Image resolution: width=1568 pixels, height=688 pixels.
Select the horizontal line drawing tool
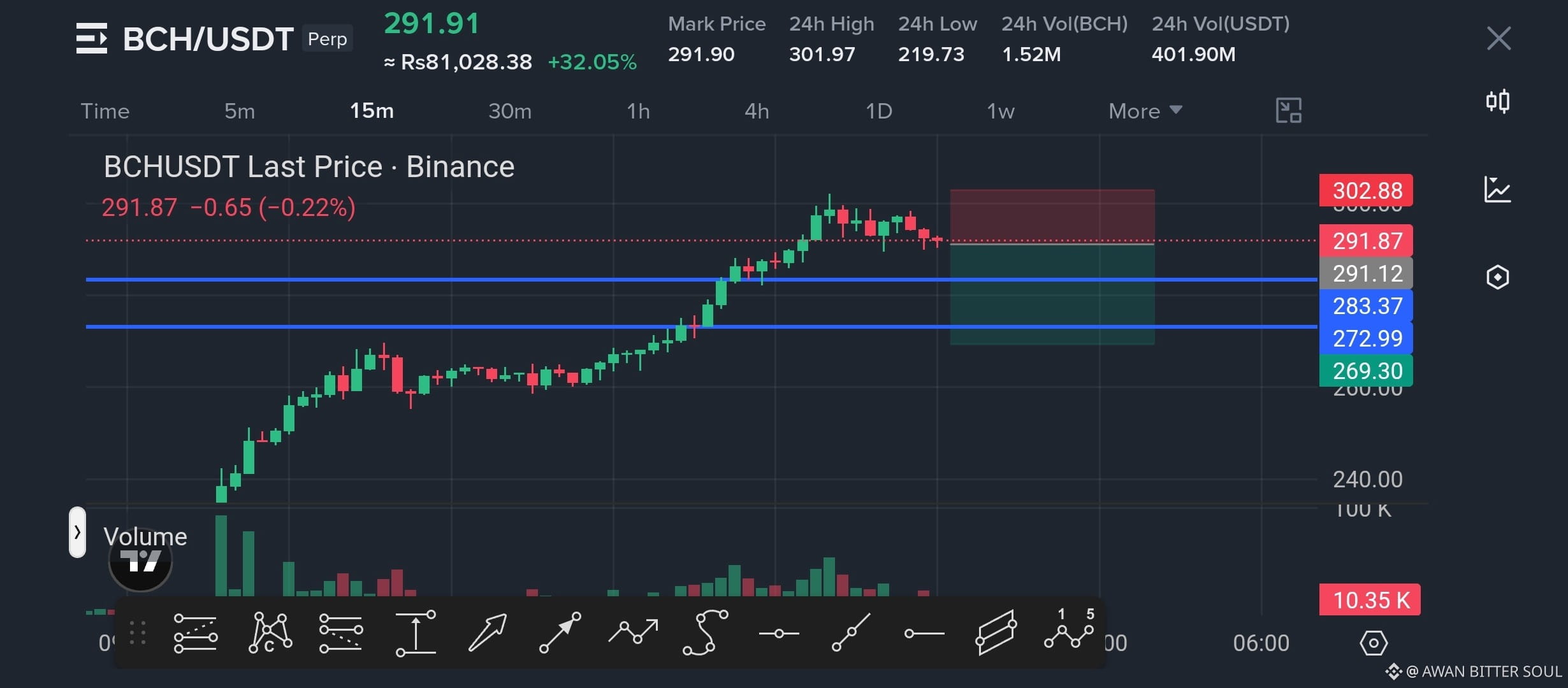coord(779,633)
